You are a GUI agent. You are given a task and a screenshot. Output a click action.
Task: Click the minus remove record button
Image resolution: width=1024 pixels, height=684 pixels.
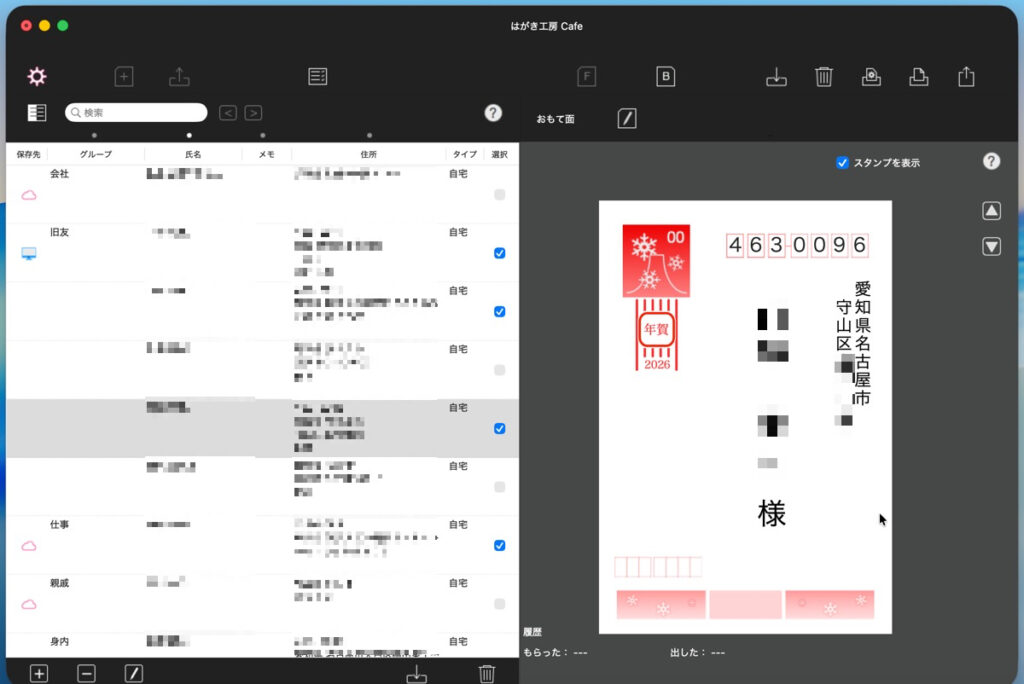pyautogui.click(x=87, y=673)
